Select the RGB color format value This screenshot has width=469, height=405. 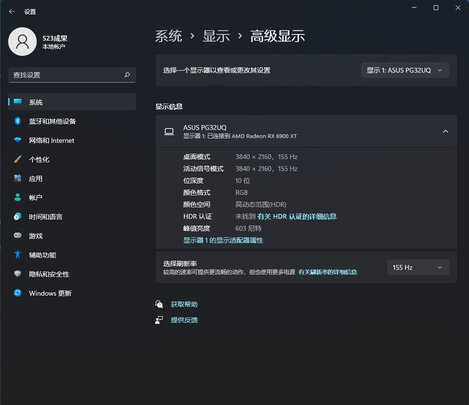click(x=242, y=192)
